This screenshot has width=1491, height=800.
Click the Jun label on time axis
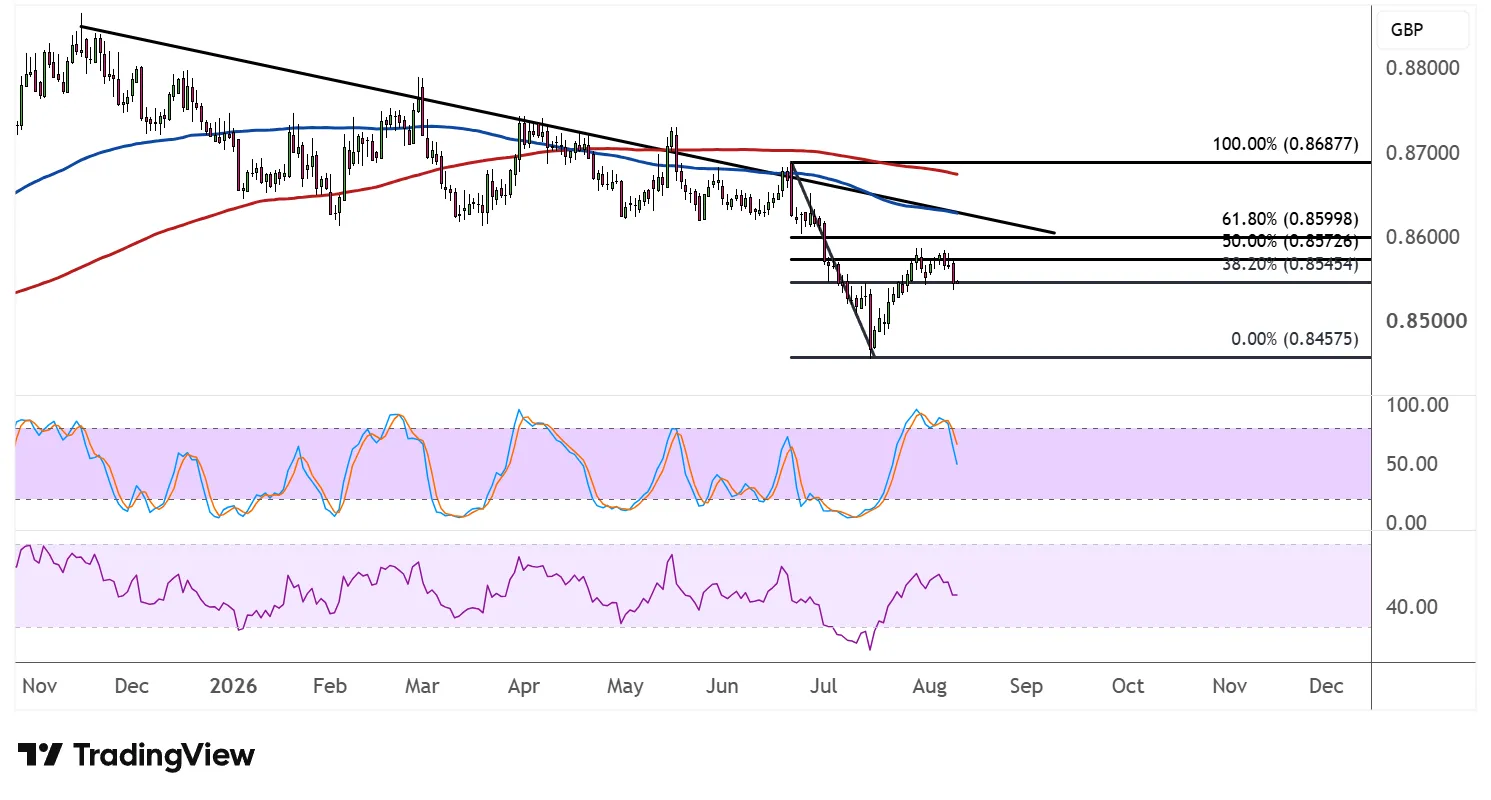click(x=722, y=687)
